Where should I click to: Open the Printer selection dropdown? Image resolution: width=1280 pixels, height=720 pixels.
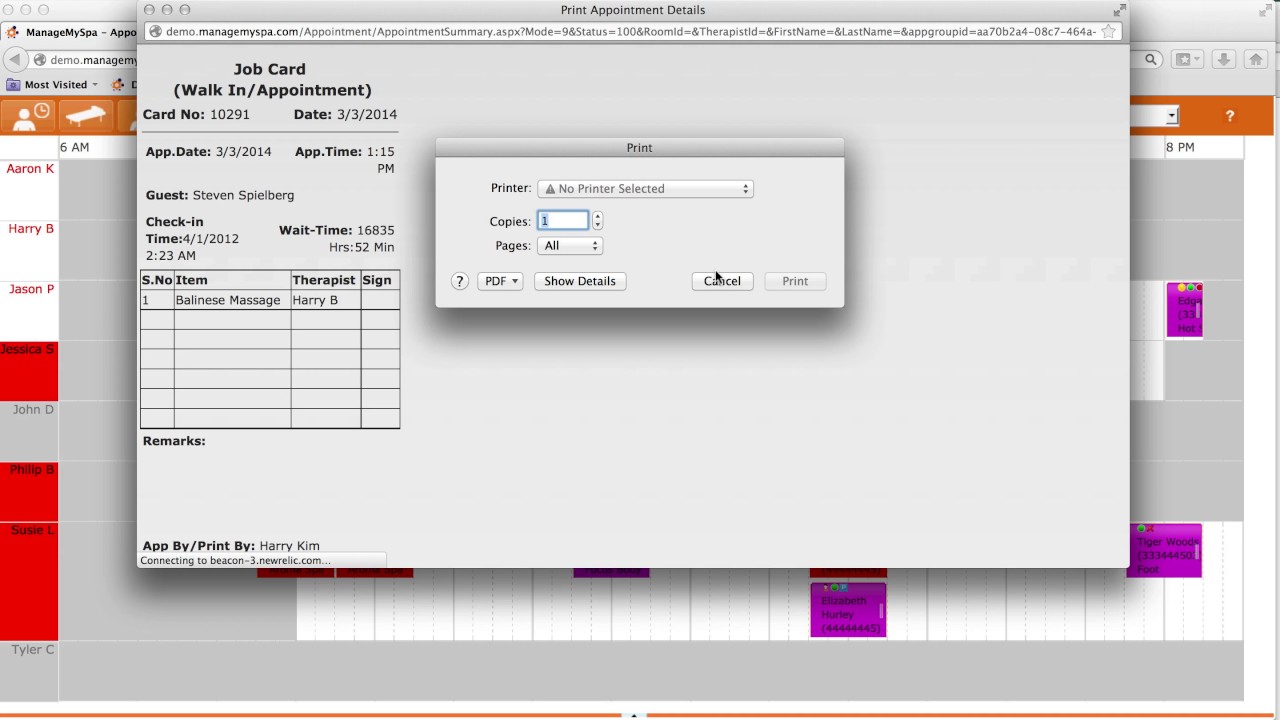[645, 189]
